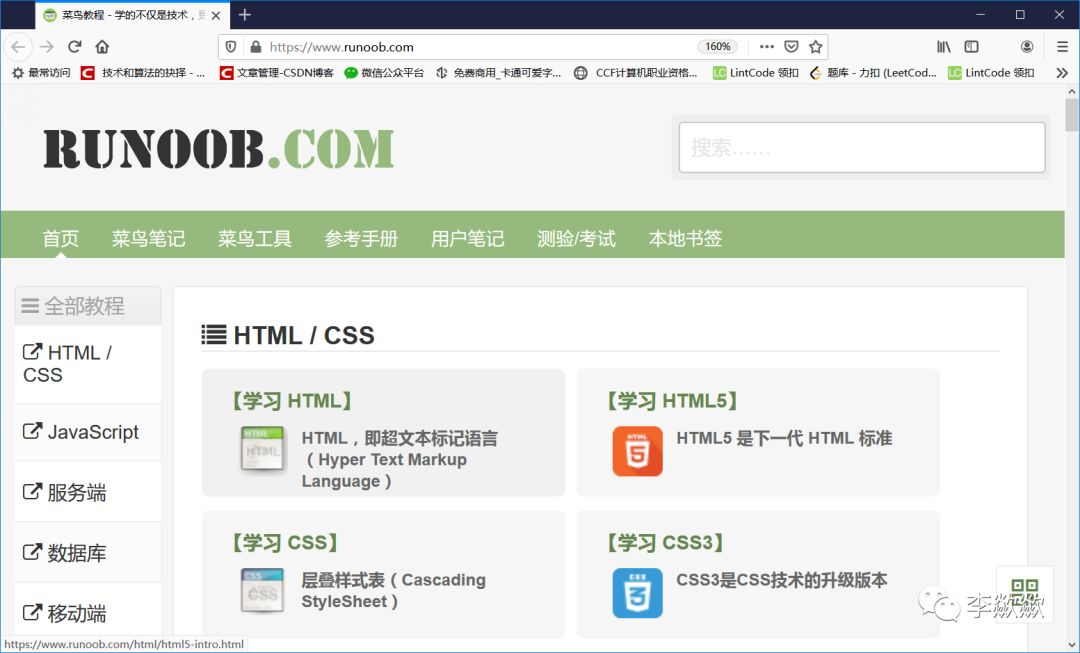Open 文章管理-CSDN博客 bookmark
1080x653 pixels.
click(x=276, y=73)
